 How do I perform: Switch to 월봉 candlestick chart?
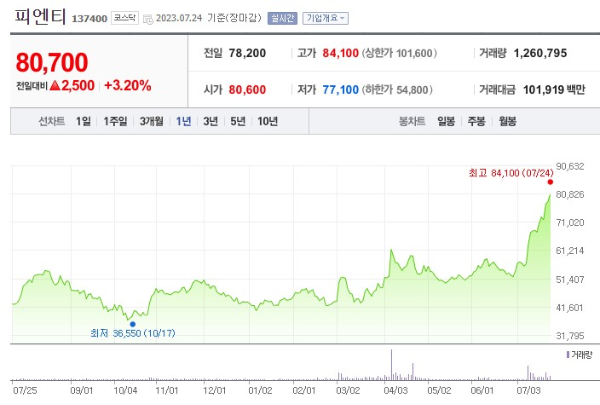(507, 121)
